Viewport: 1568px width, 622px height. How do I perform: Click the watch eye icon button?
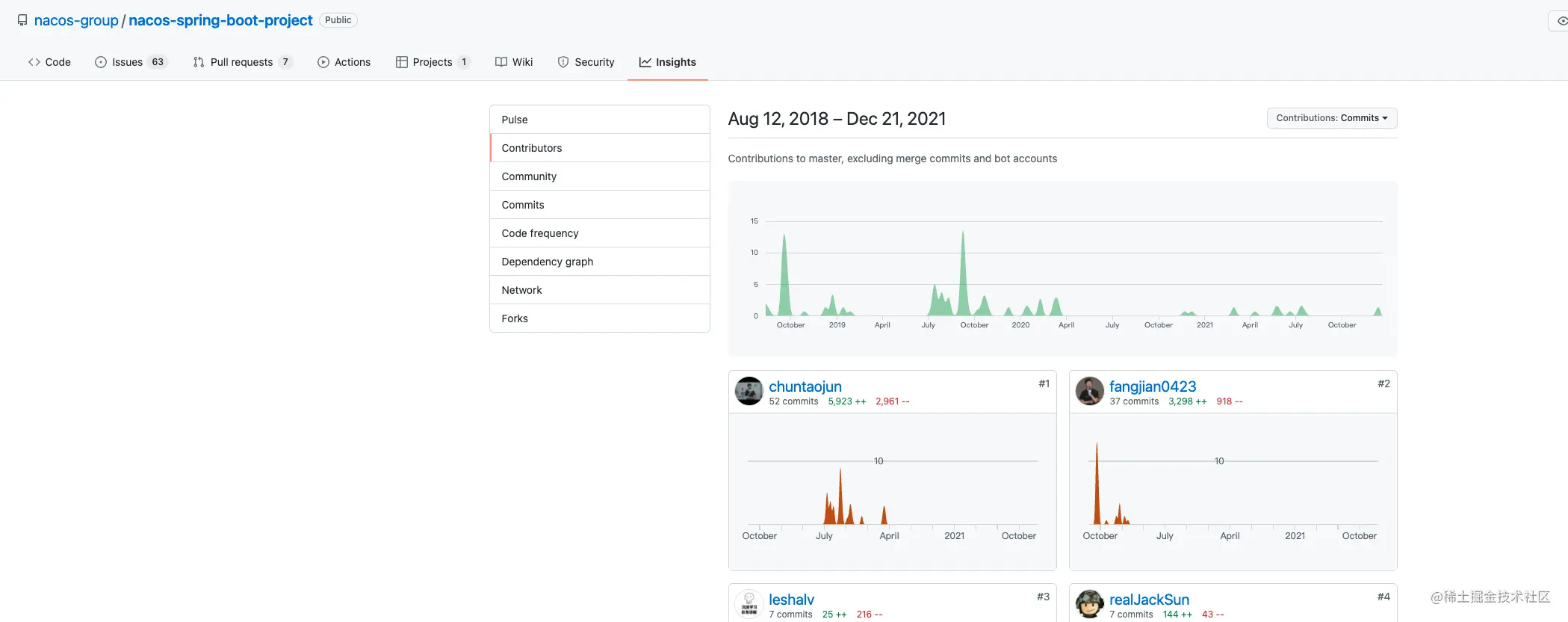[1559, 21]
